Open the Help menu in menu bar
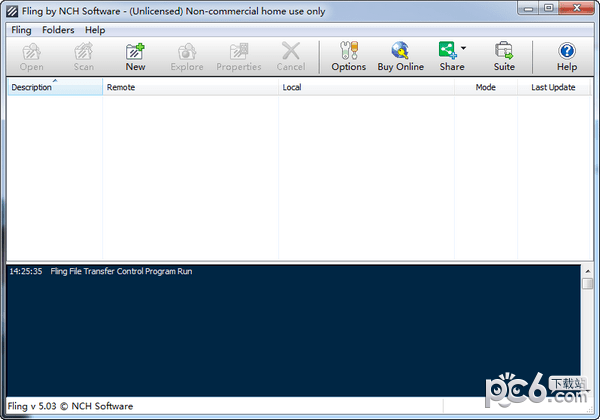The image size is (600, 420). tap(95, 30)
